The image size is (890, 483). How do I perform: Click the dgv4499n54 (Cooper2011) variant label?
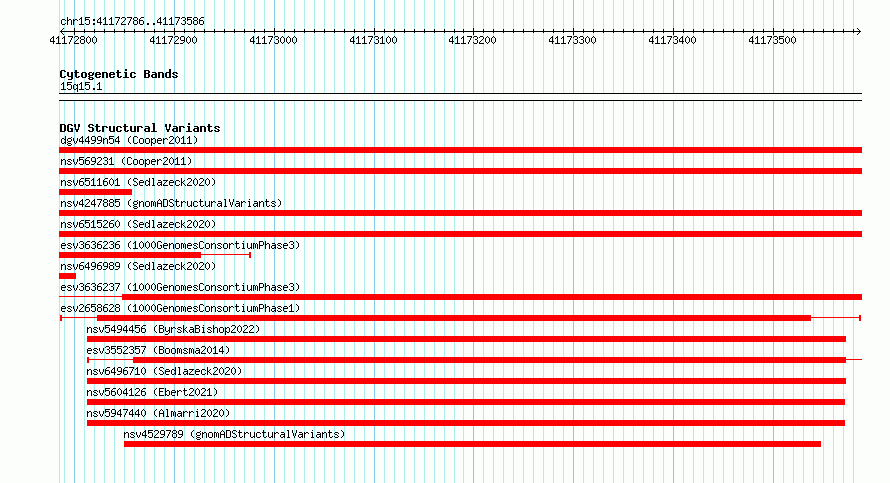click(x=129, y=140)
